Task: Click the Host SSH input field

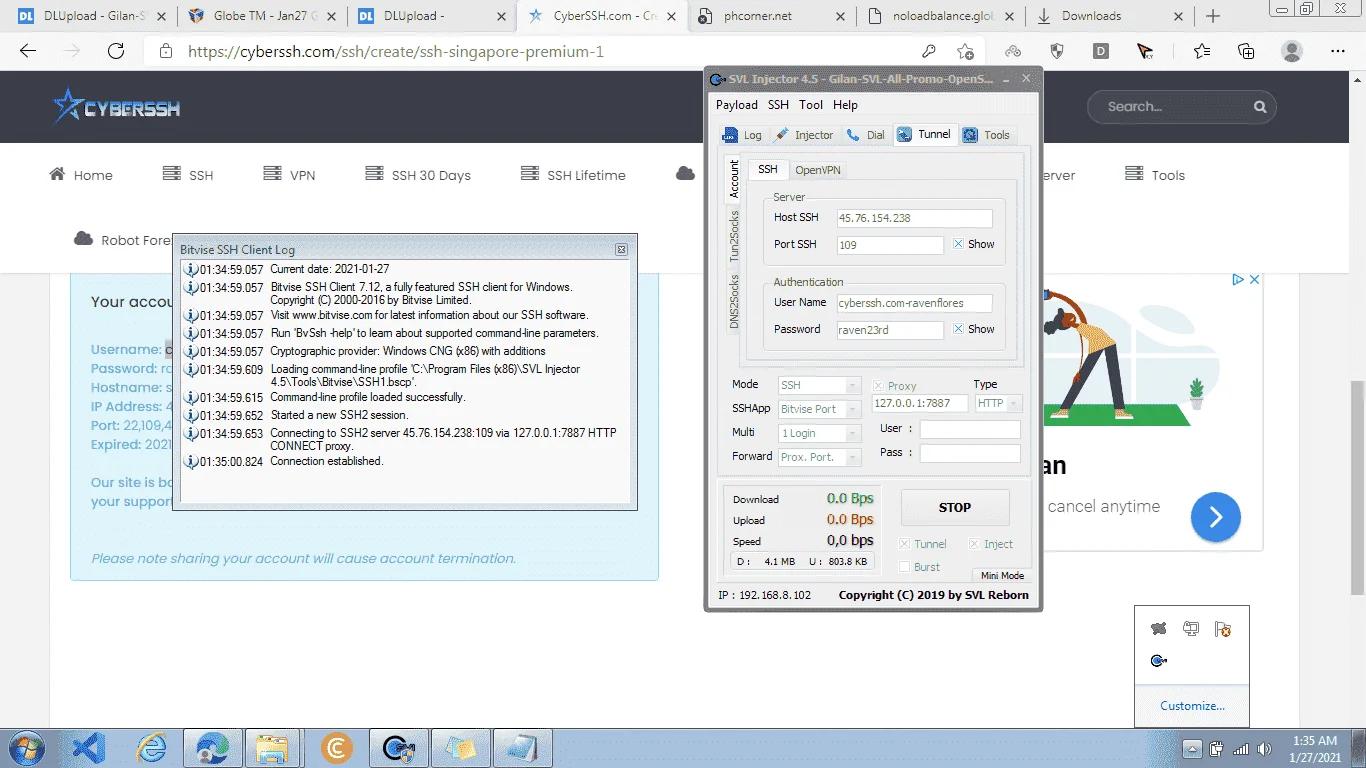Action: [x=915, y=218]
